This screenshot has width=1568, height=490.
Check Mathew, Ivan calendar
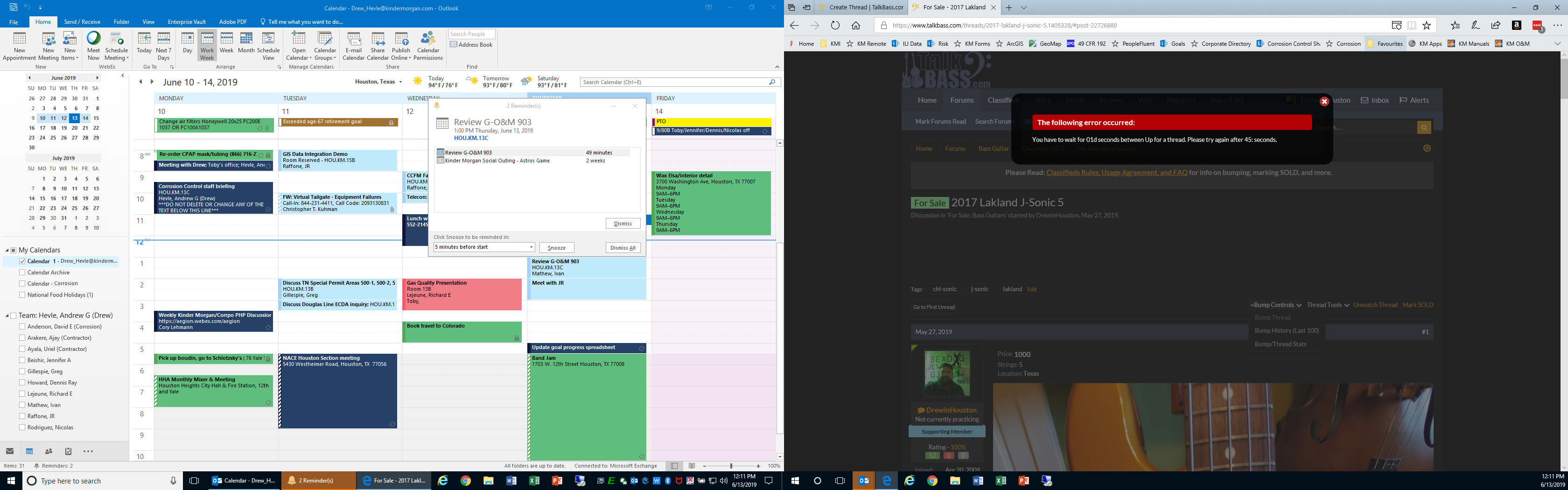point(22,405)
